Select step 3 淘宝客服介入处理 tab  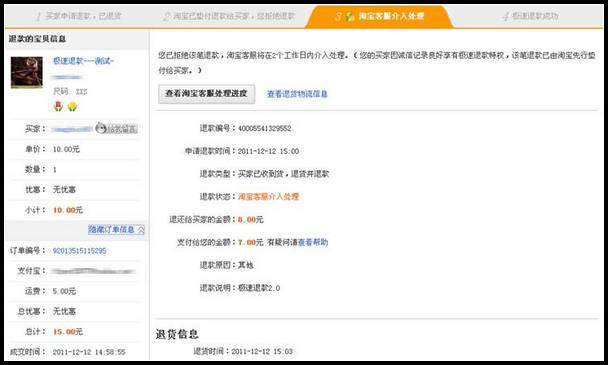pos(379,16)
